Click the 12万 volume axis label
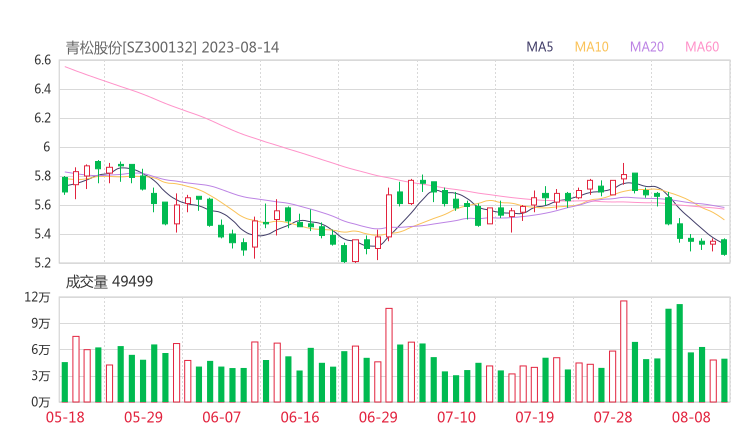Viewport: 740px width, 440px height. click(37, 297)
